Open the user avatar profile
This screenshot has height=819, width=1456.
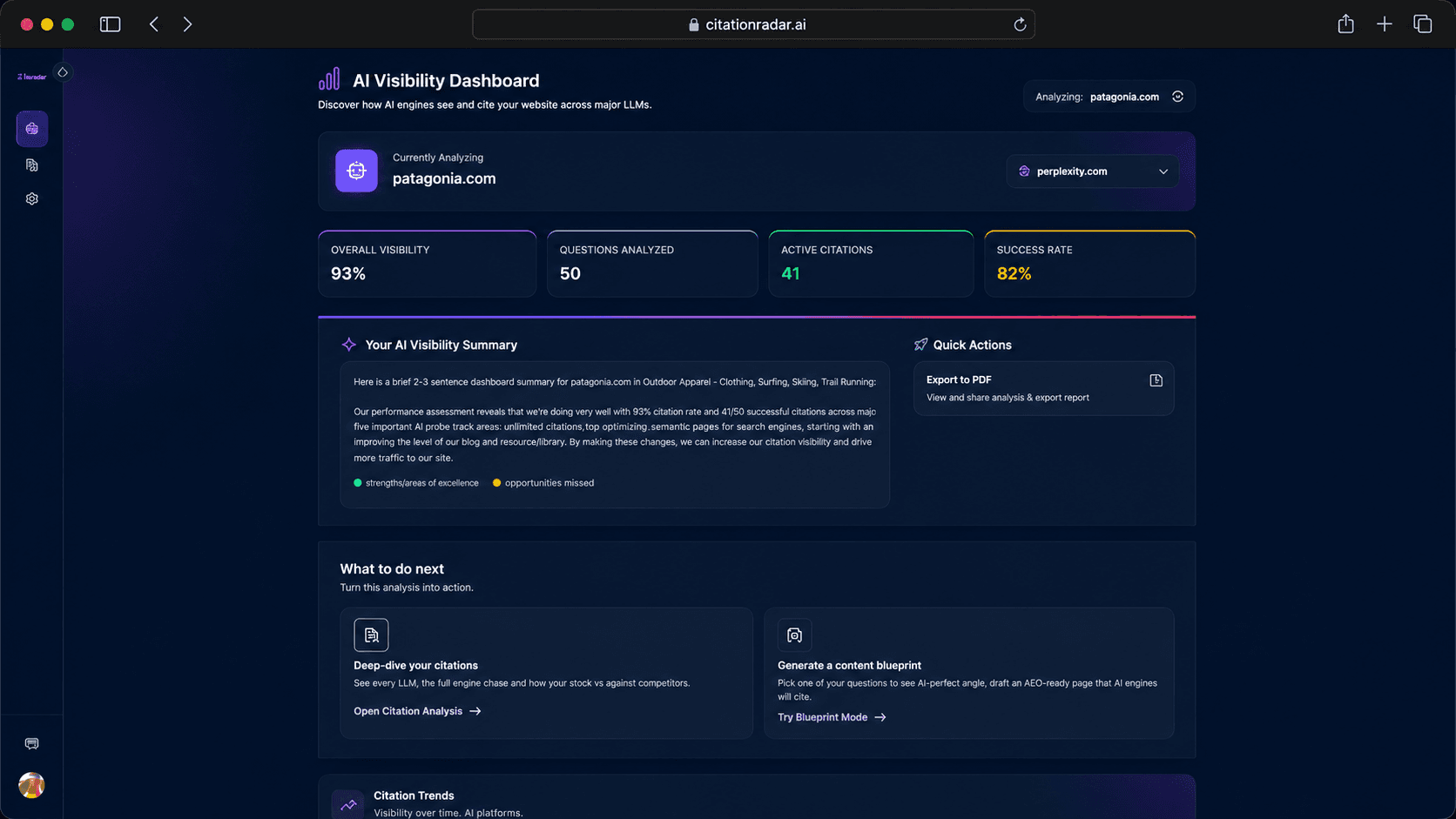click(31, 785)
